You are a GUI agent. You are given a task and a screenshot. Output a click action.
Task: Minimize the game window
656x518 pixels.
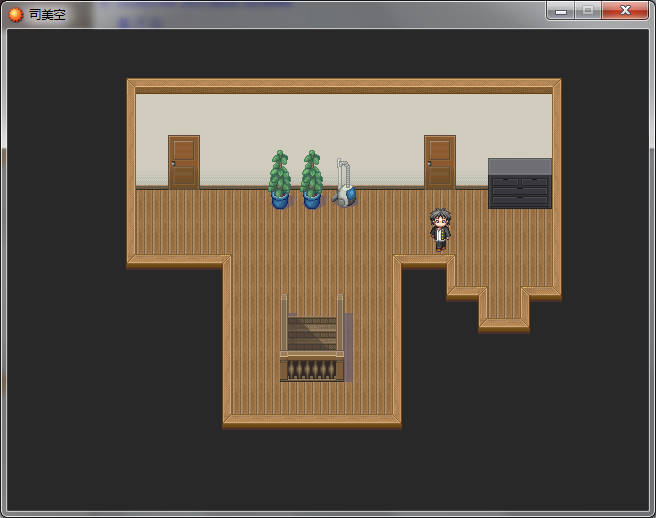point(561,11)
